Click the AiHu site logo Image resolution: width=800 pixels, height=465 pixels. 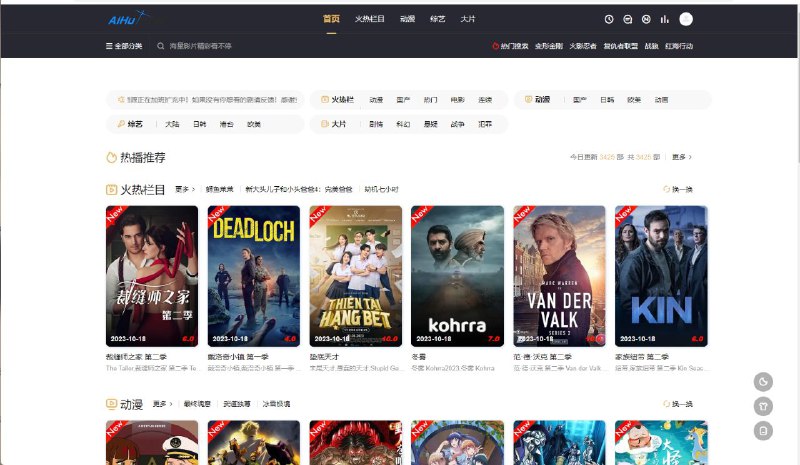pyautogui.click(x=128, y=18)
